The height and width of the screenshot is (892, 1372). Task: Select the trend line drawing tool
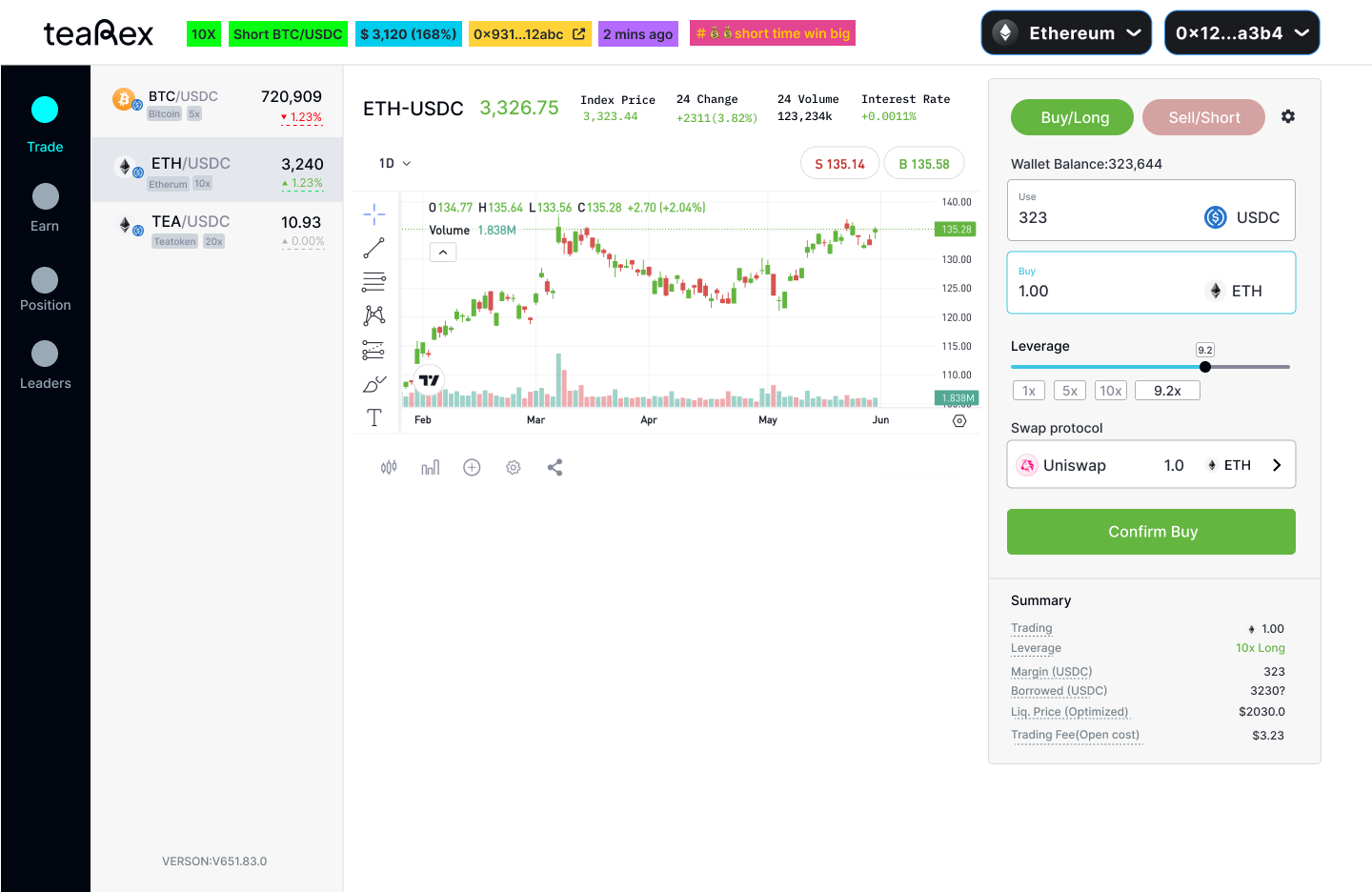click(373, 248)
